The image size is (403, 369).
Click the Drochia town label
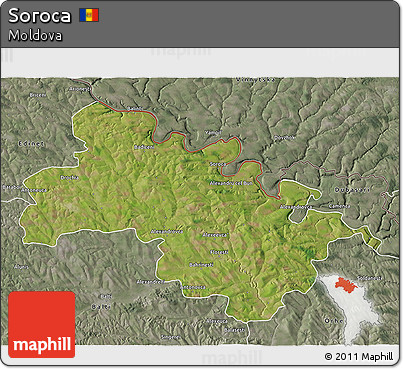(x=69, y=177)
